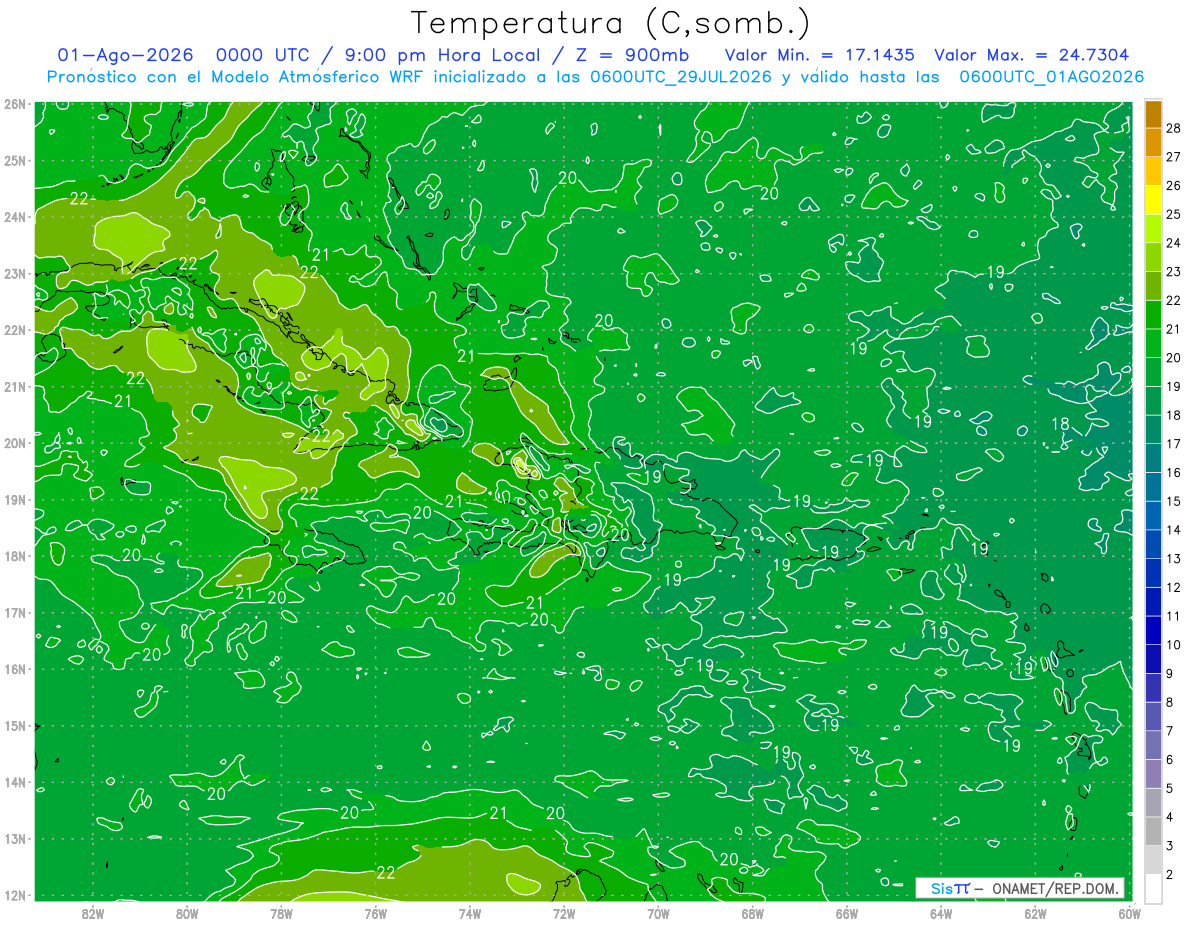Click the gray swatch between 3 and 4
This screenshot has height=927, width=1200.
[1153, 831]
